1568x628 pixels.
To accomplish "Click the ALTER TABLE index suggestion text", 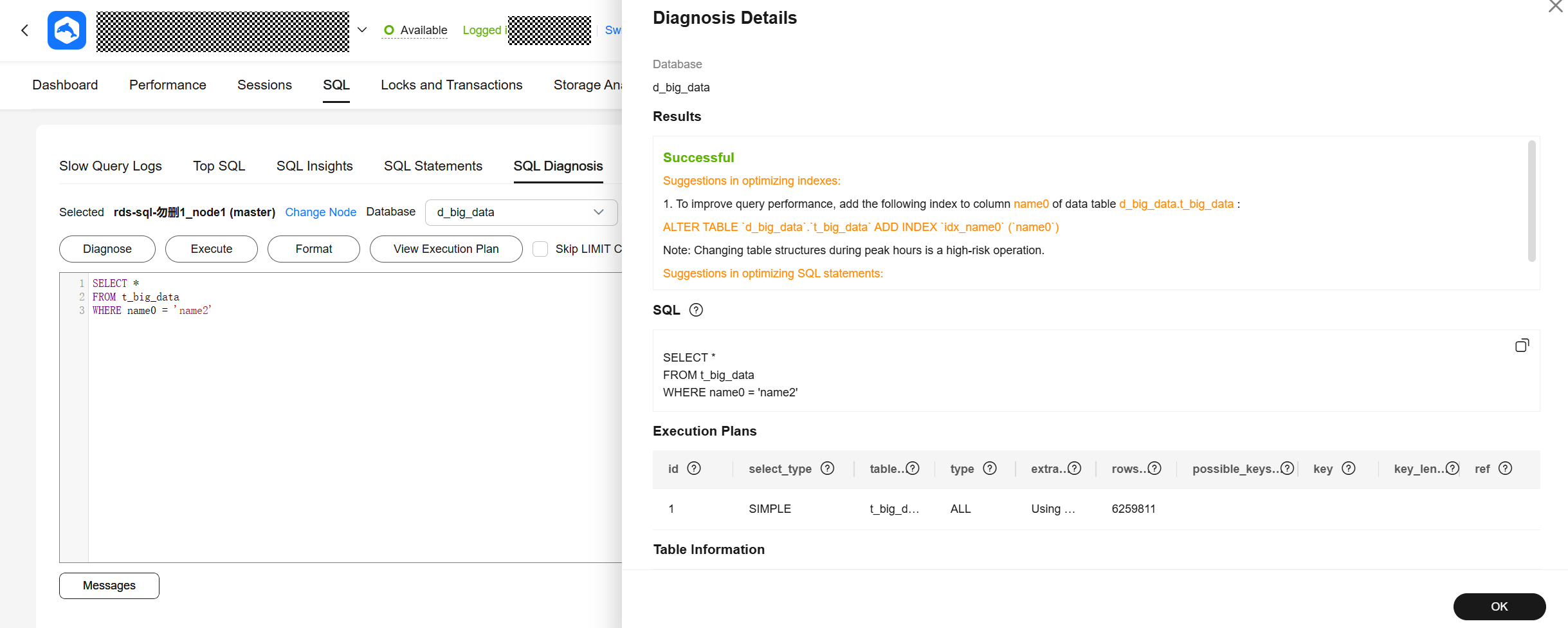I will pyautogui.click(x=861, y=227).
